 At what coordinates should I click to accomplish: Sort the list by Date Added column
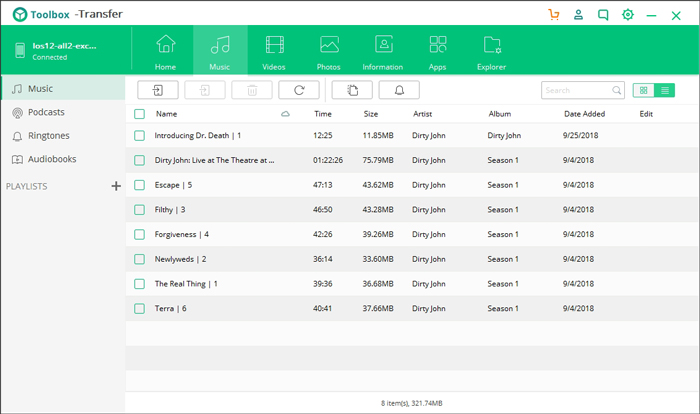pos(584,114)
